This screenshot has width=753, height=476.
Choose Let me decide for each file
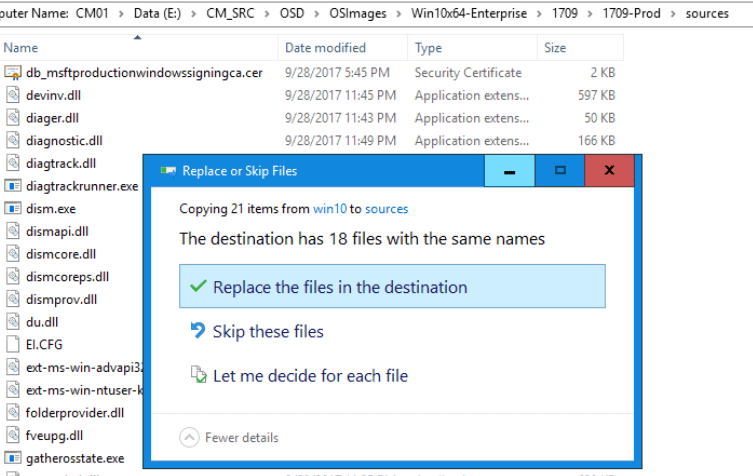tap(310, 376)
